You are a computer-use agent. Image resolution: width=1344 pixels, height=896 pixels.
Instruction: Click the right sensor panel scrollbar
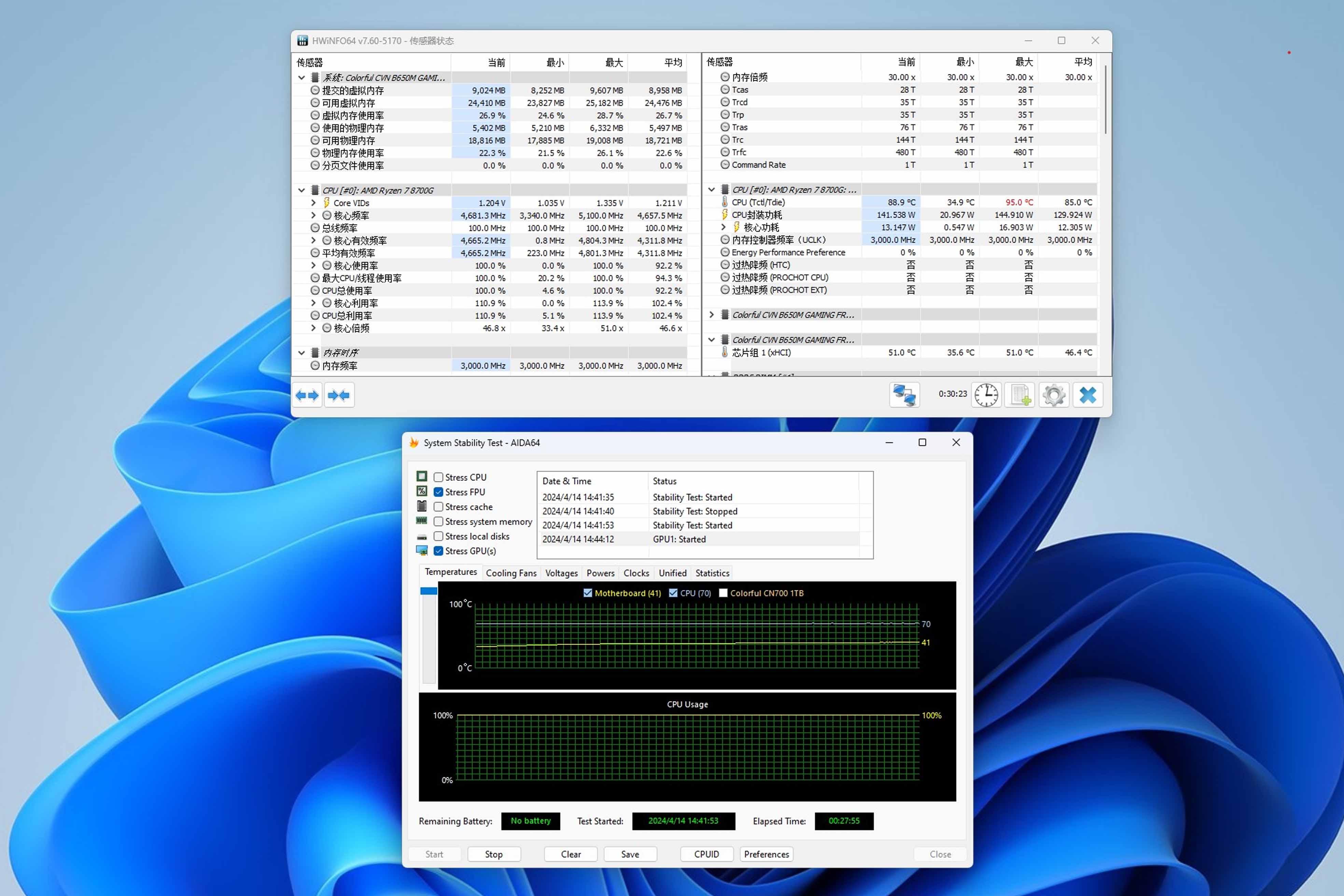(x=1105, y=100)
